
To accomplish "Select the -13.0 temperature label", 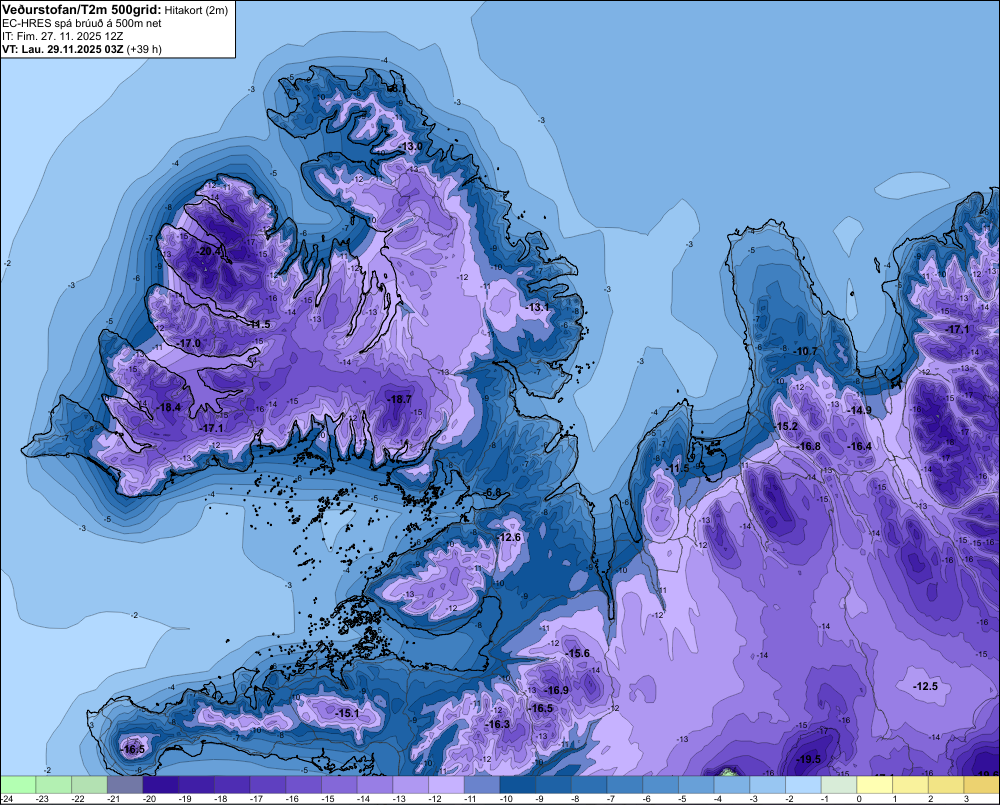I will pyautogui.click(x=410, y=147).
